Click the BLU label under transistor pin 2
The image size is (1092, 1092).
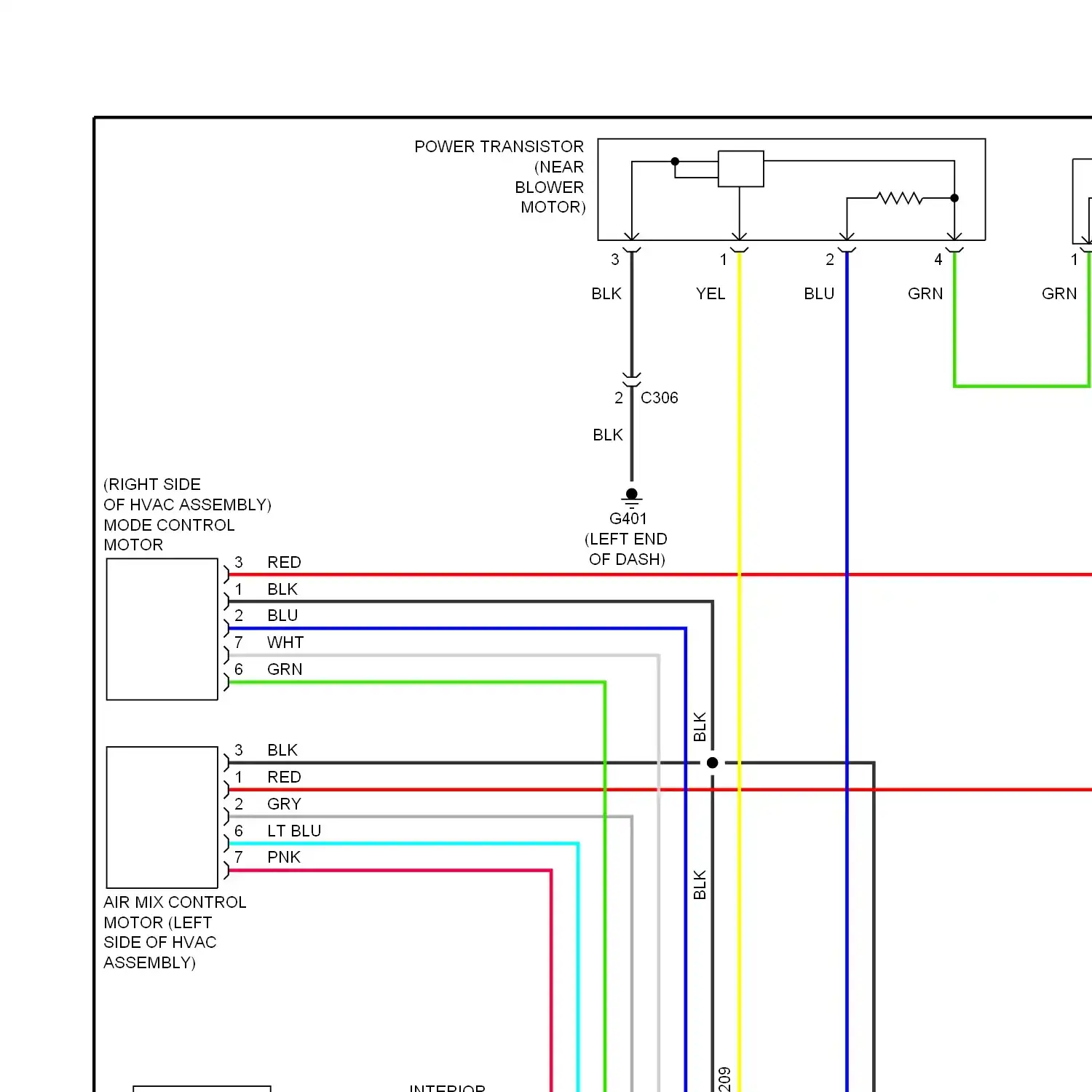(819, 293)
